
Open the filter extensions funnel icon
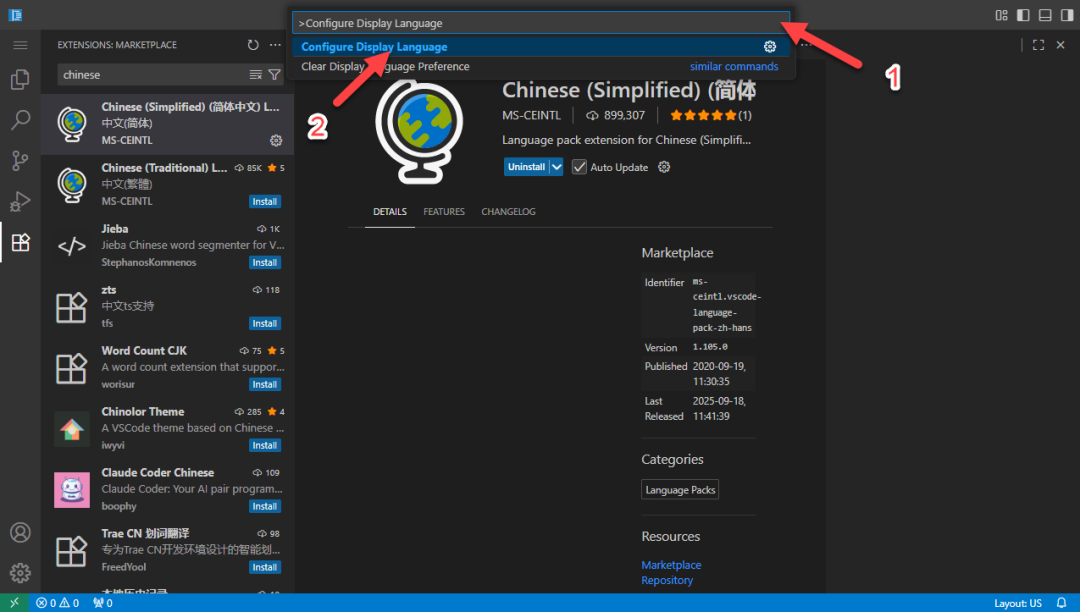coord(274,74)
